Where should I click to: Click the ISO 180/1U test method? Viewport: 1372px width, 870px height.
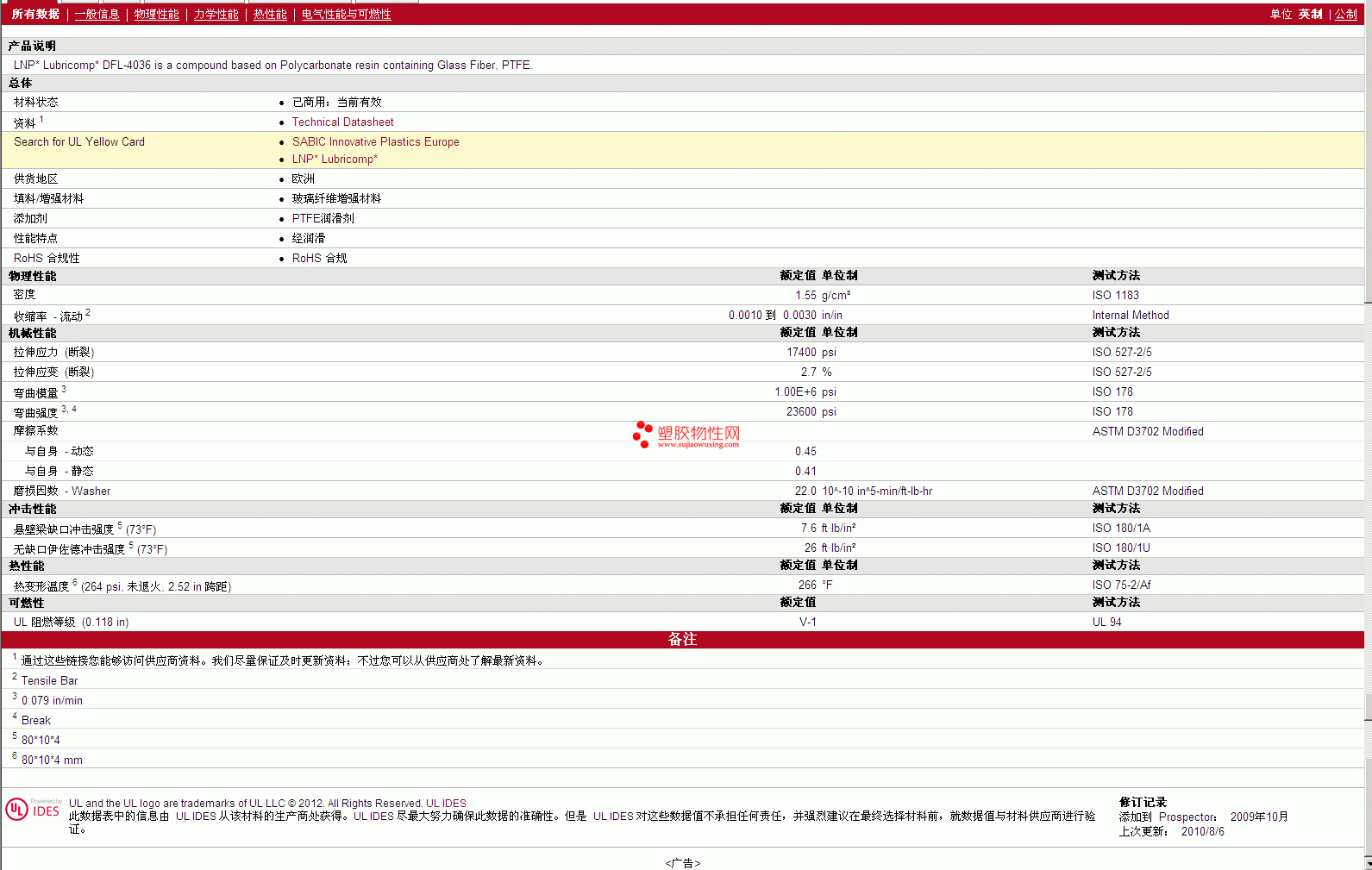(1121, 548)
